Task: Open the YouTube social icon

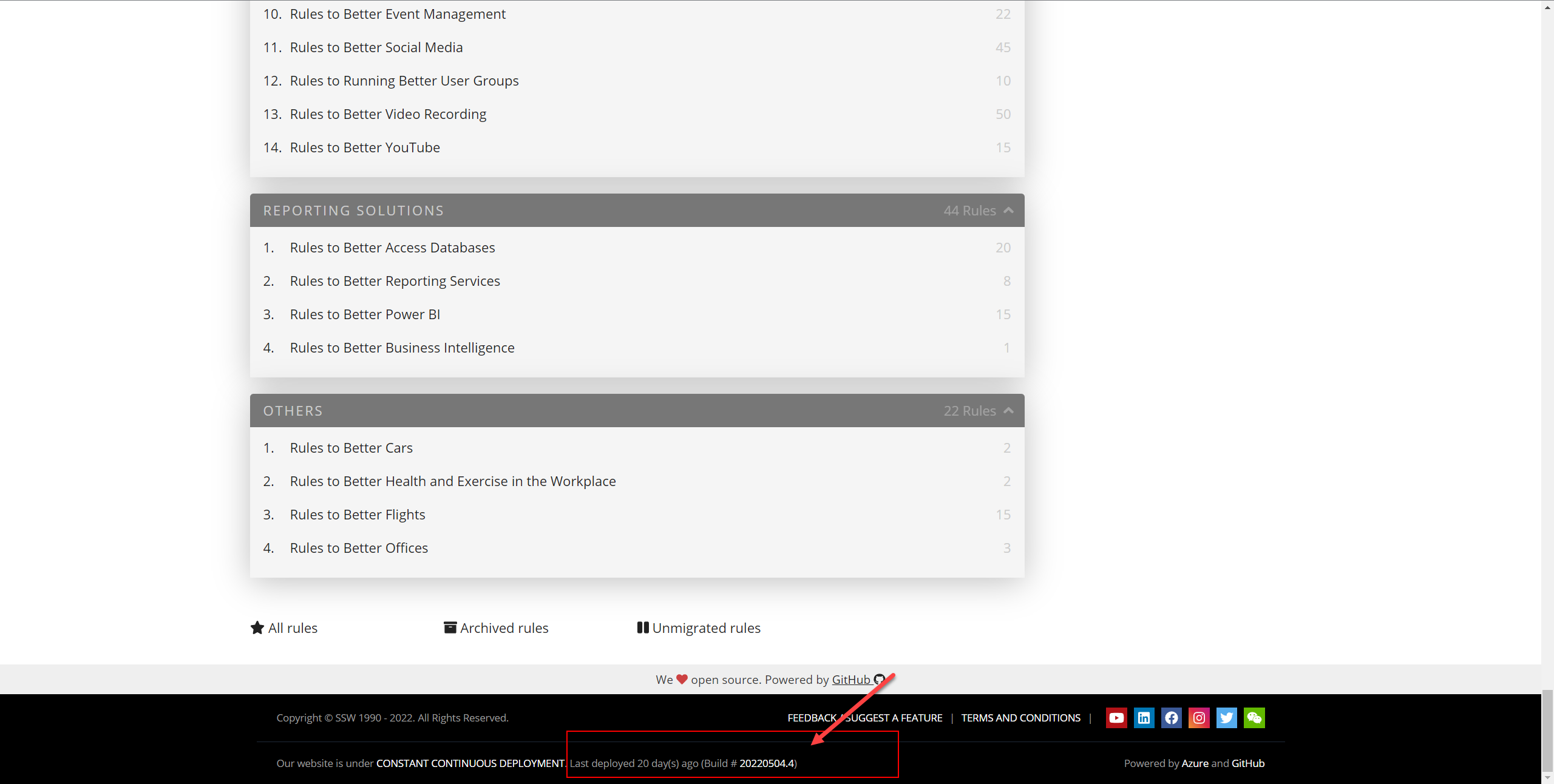Action: pos(1116,718)
